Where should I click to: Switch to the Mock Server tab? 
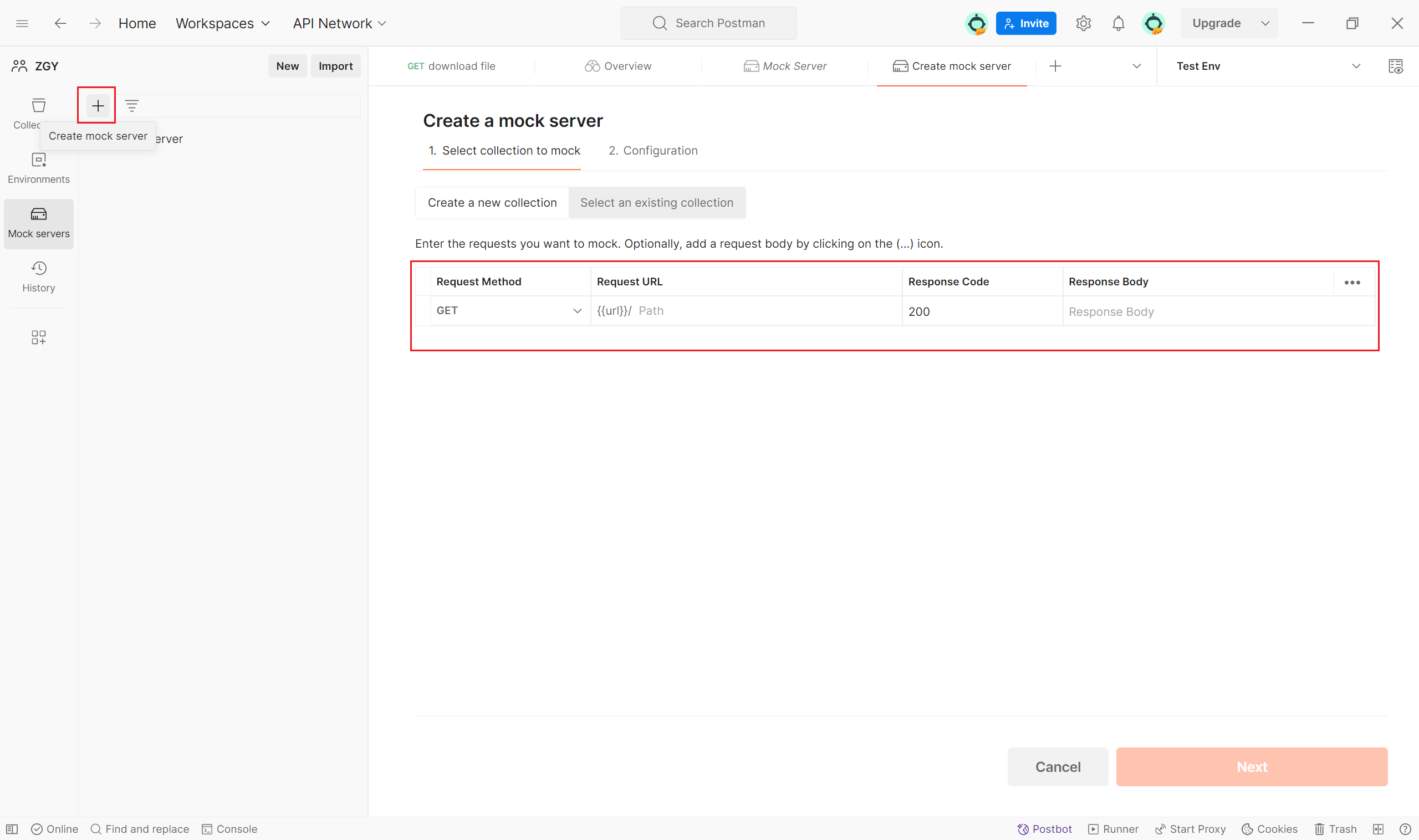pyautogui.click(x=785, y=66)
